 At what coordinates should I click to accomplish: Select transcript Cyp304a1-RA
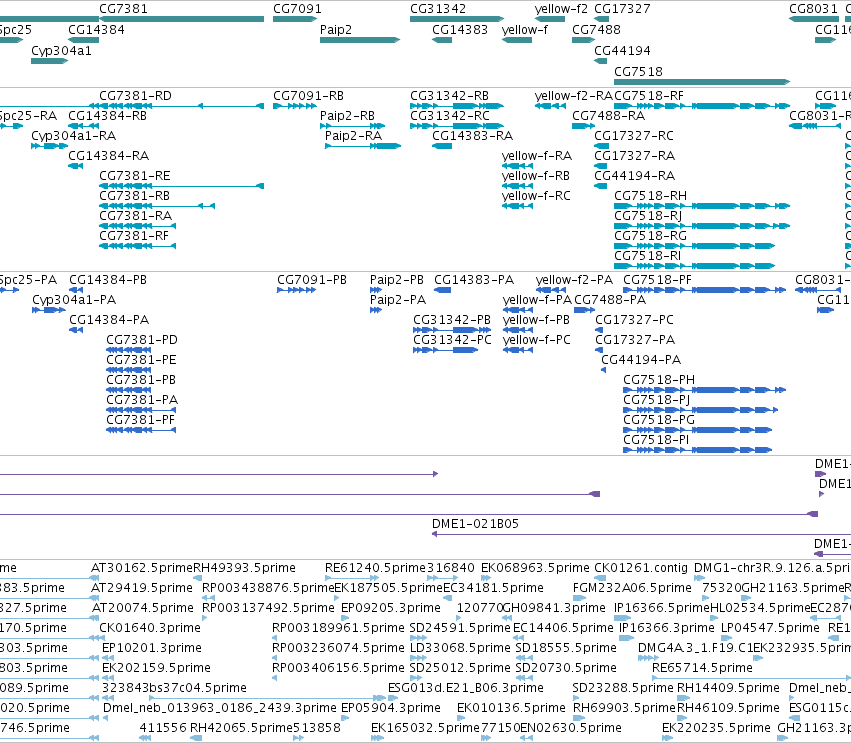coord(73,136)
